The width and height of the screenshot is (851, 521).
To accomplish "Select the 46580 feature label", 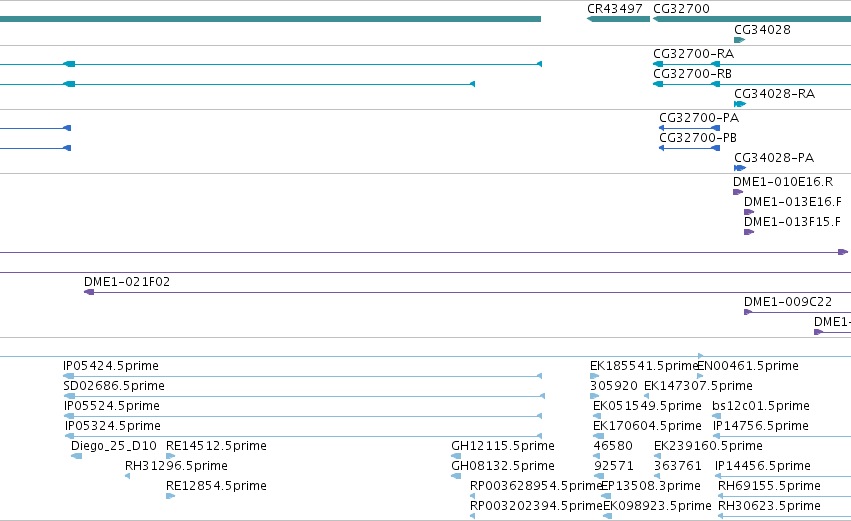I will coord(613,447).
